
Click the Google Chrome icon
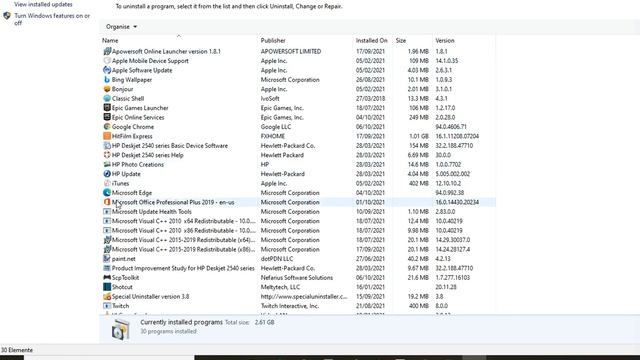(107, 127)
